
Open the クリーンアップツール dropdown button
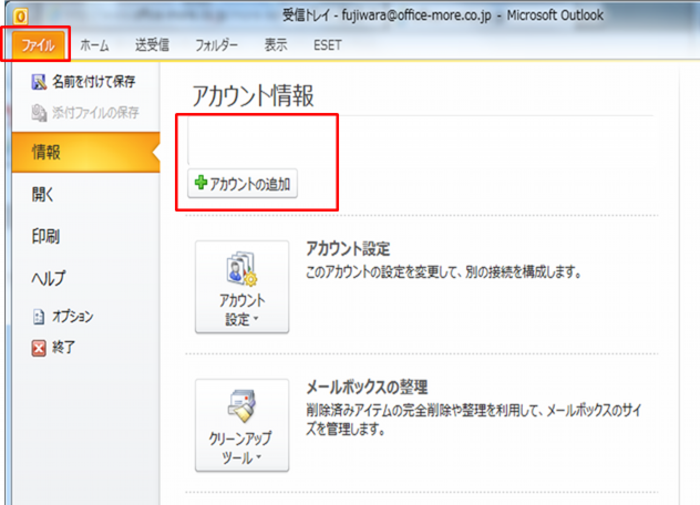pyautogui.click(x=242, y=425)
